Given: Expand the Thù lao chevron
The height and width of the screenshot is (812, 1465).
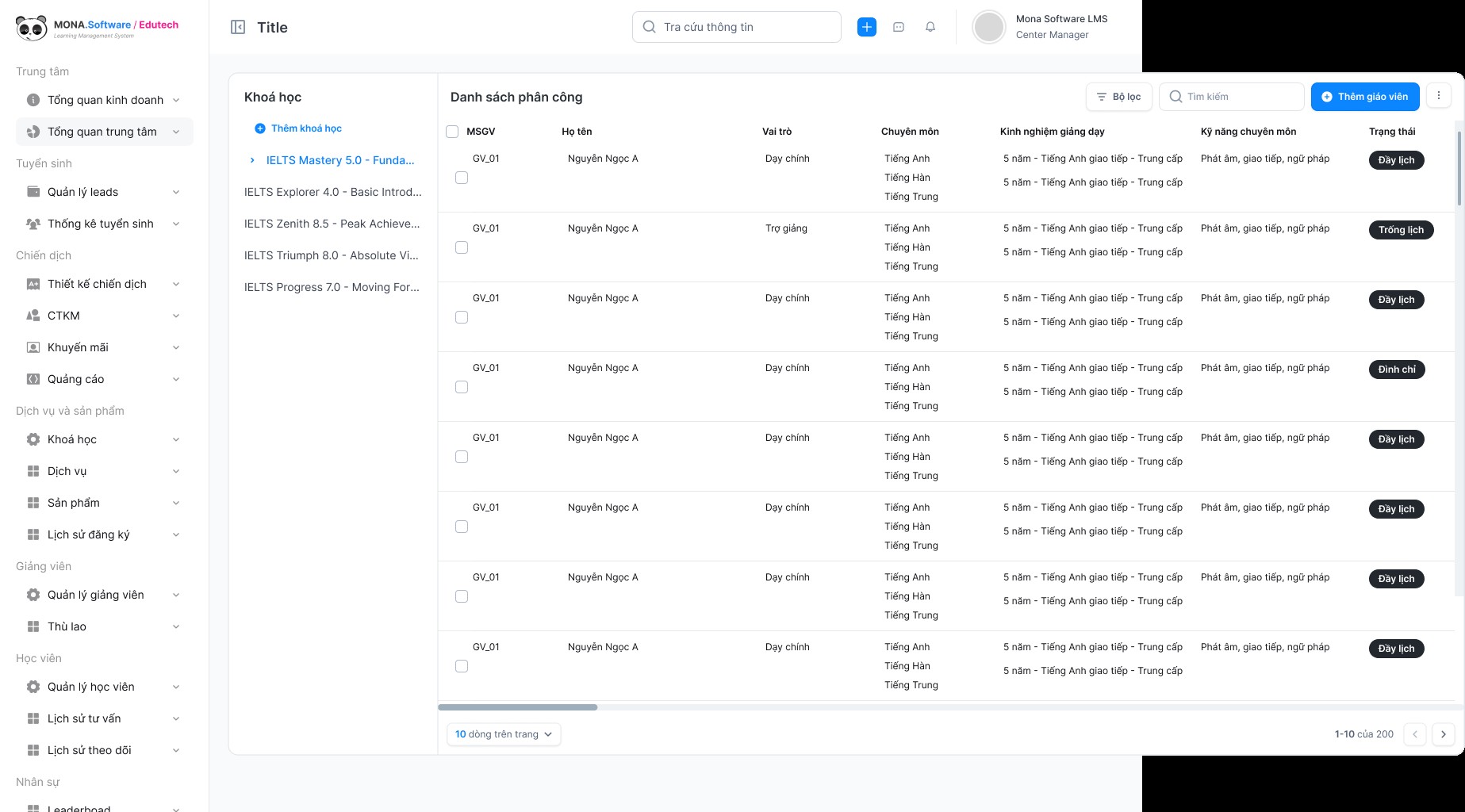Looking at the screenshot, I should (x=176, y=626).
